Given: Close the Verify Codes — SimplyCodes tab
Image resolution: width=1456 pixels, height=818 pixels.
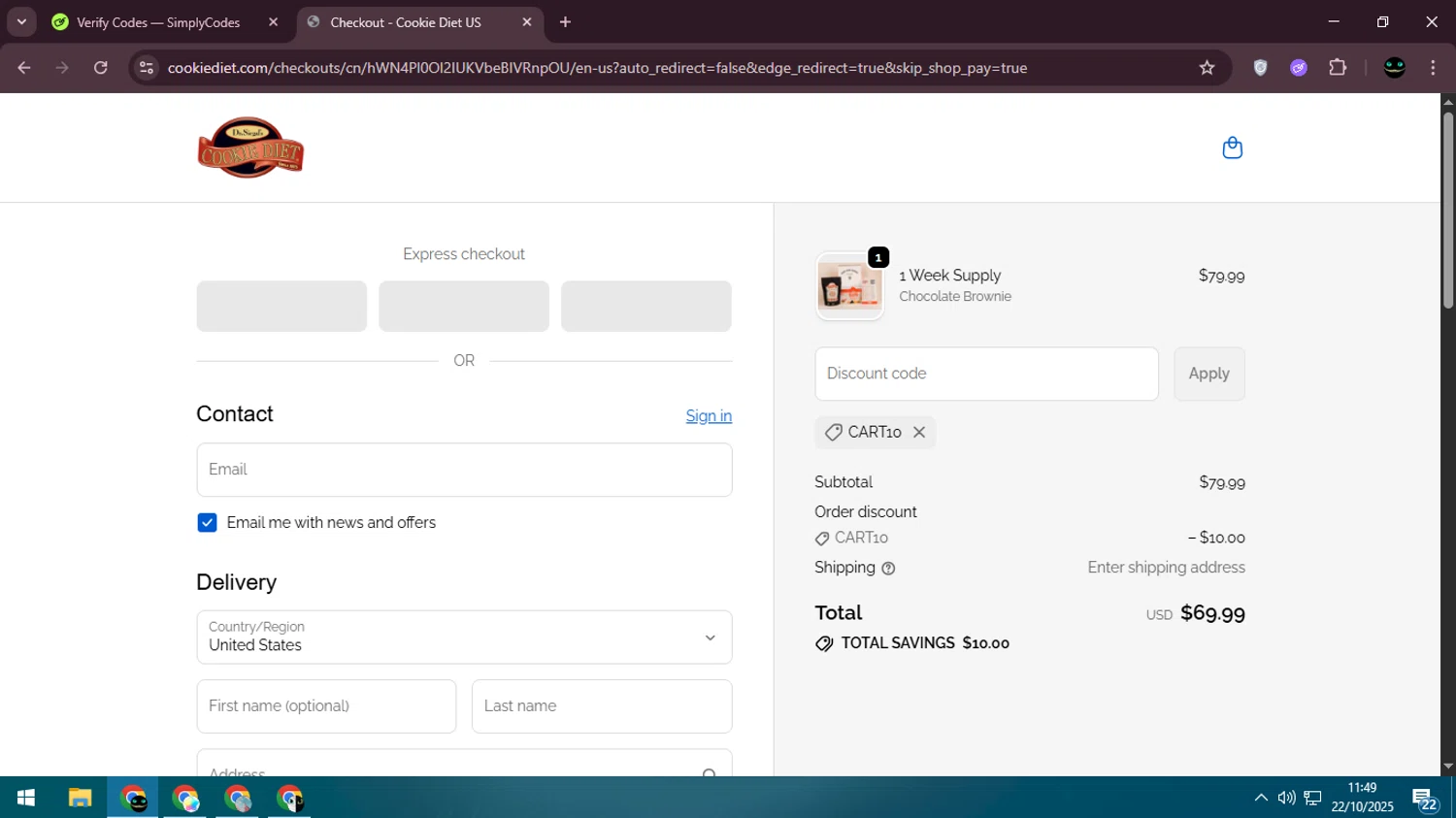Looking at the screenshot, I should pos(274,22).
